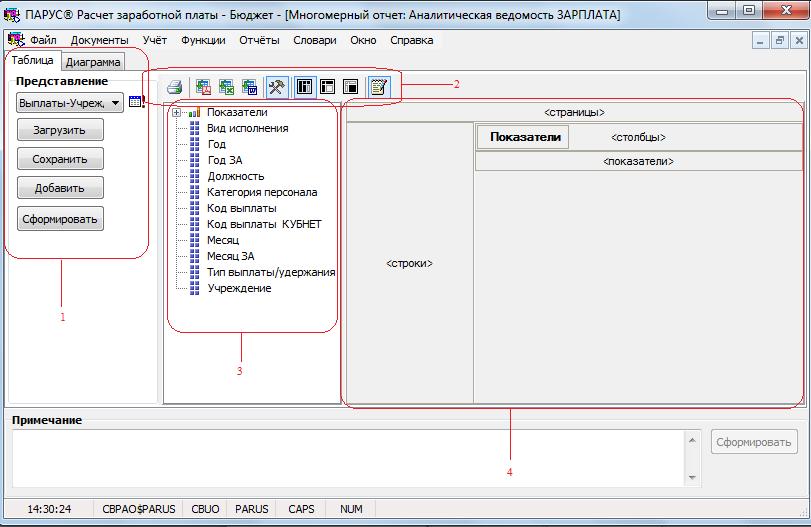
Task: Click the Показатели header button in the columns area
Action: tap(523, 137)
